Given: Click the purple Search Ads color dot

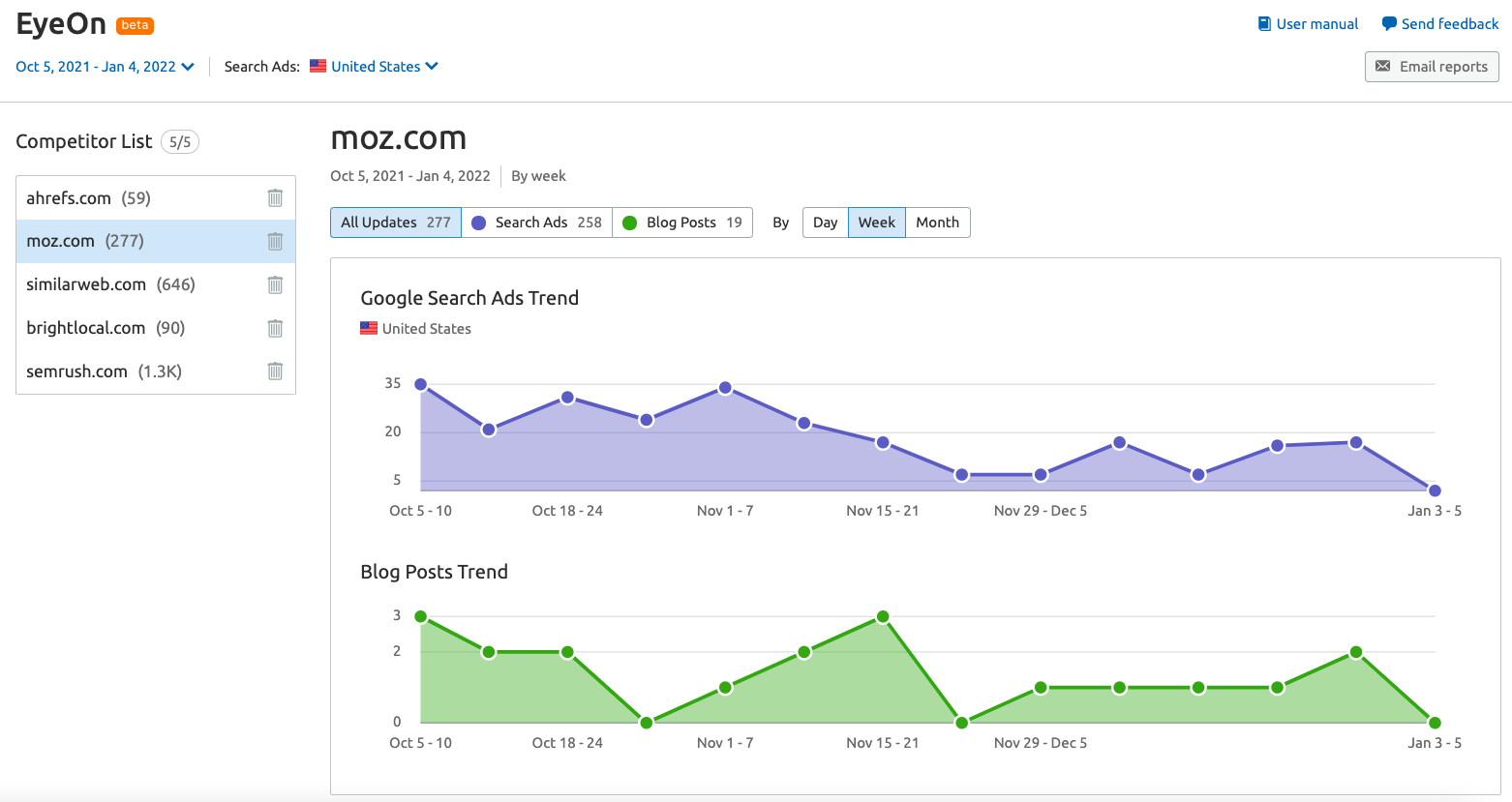Looking at the screenshot, I should pos(478,223).
